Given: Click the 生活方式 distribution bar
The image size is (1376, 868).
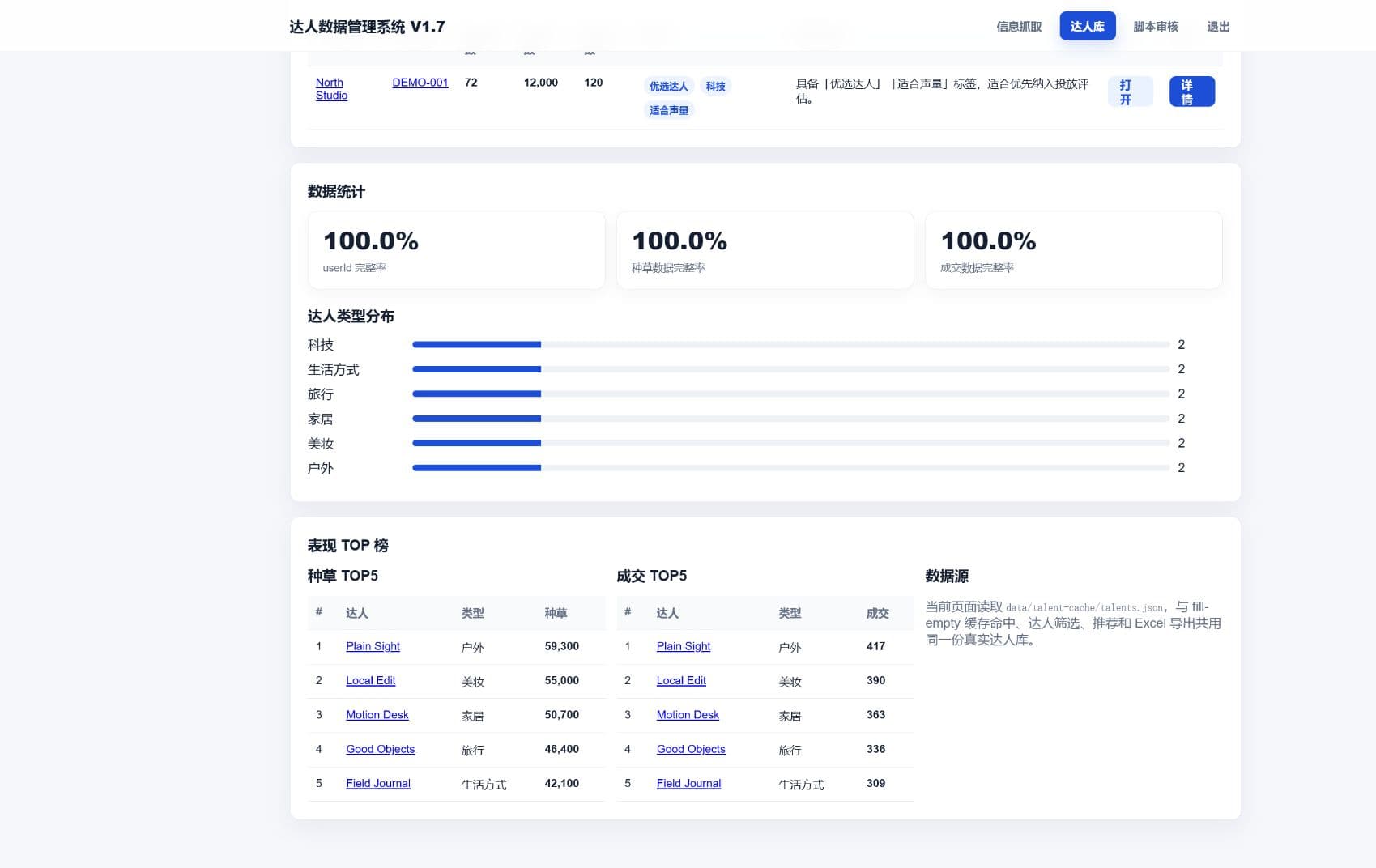Looking at the screenshot, I should coord(790,369).
